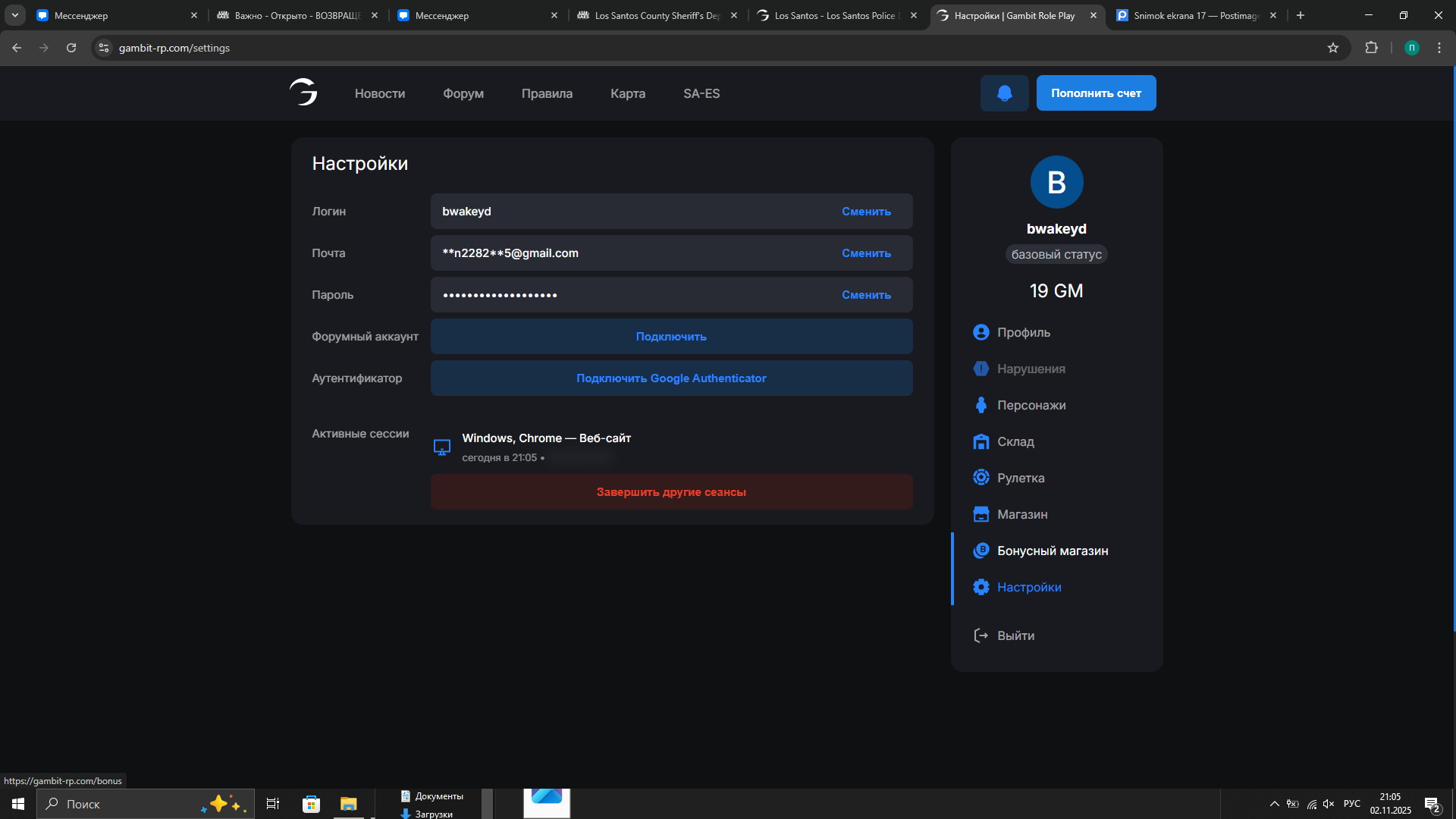Open Магазин from the sidebar
The width and height of the screenshot is (1456, 819).
pyautogui.click(x=1021, y=514)
